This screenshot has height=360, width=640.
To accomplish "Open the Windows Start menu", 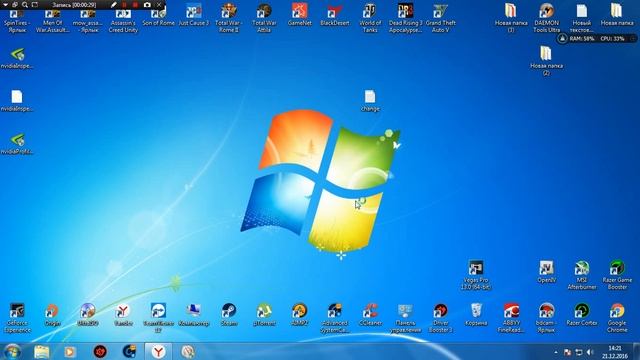I will point(12,351).
